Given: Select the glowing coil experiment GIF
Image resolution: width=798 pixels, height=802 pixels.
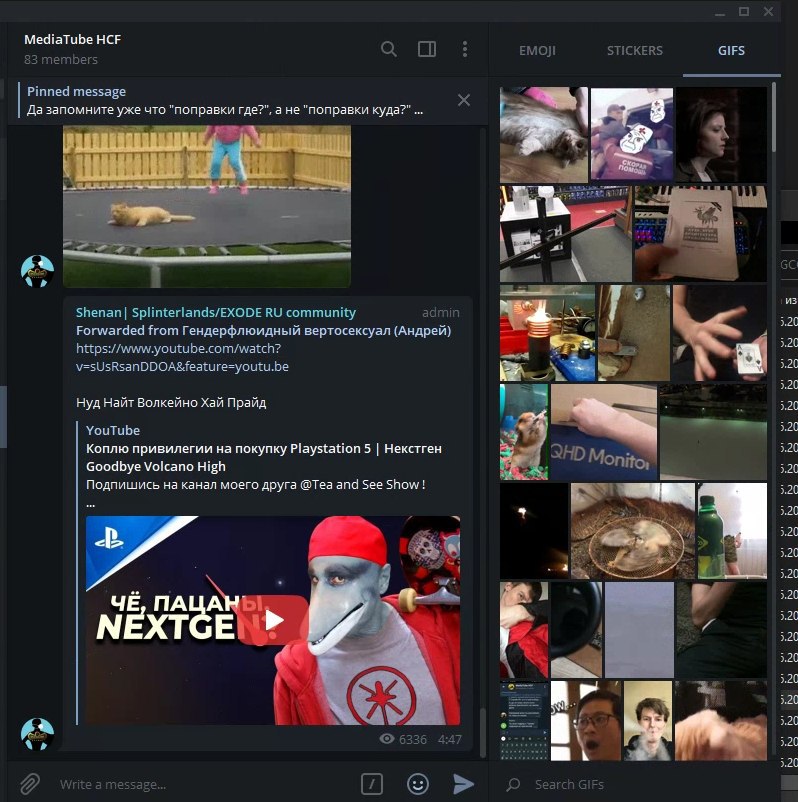Looking at the screenshot, I should click(x=547, y=333).
